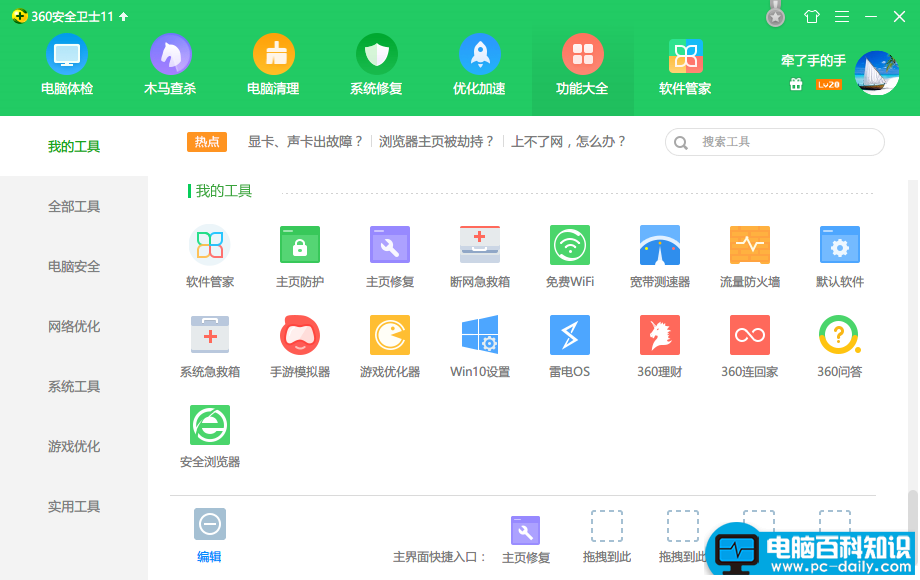The image size is (920, 580).
Task: Open the skin shirt icon in title bar
Action: (x=811, y=16)
